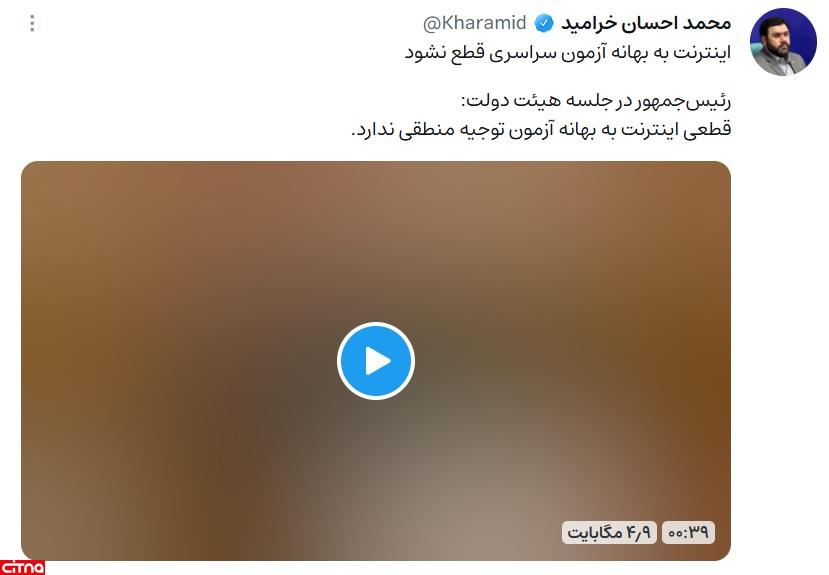The height and width of the screenshot is (575, 829).
Task: Open the محمد احسان خرامید profile name
Action: [x=646, y=23]
